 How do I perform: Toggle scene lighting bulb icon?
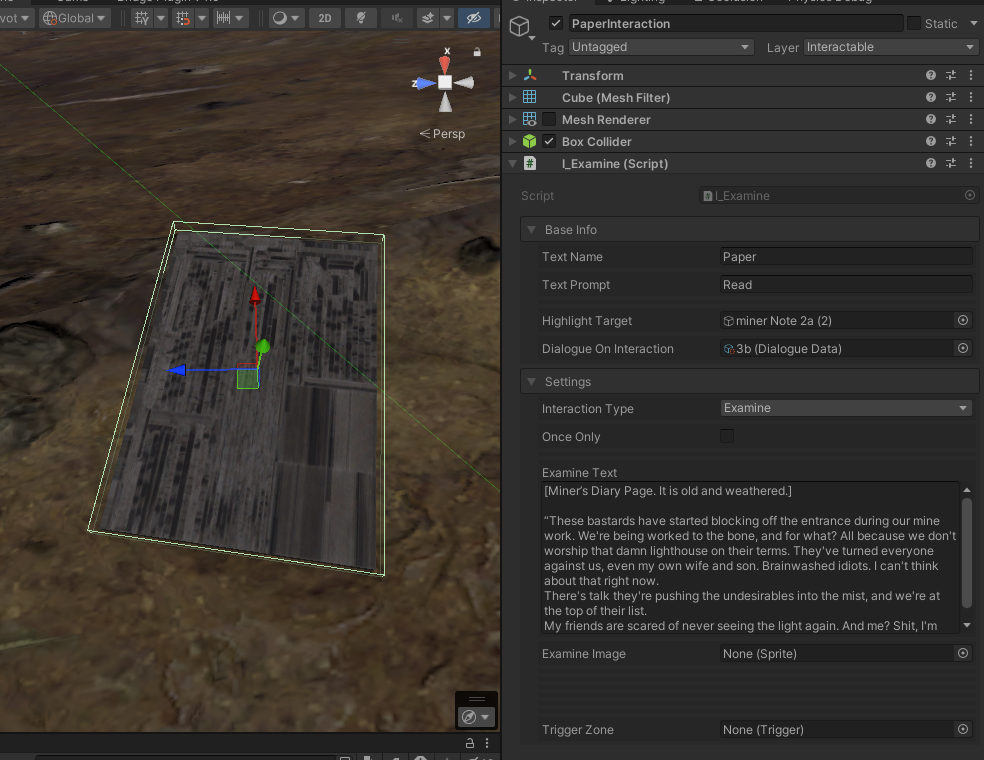pos(361,18)
